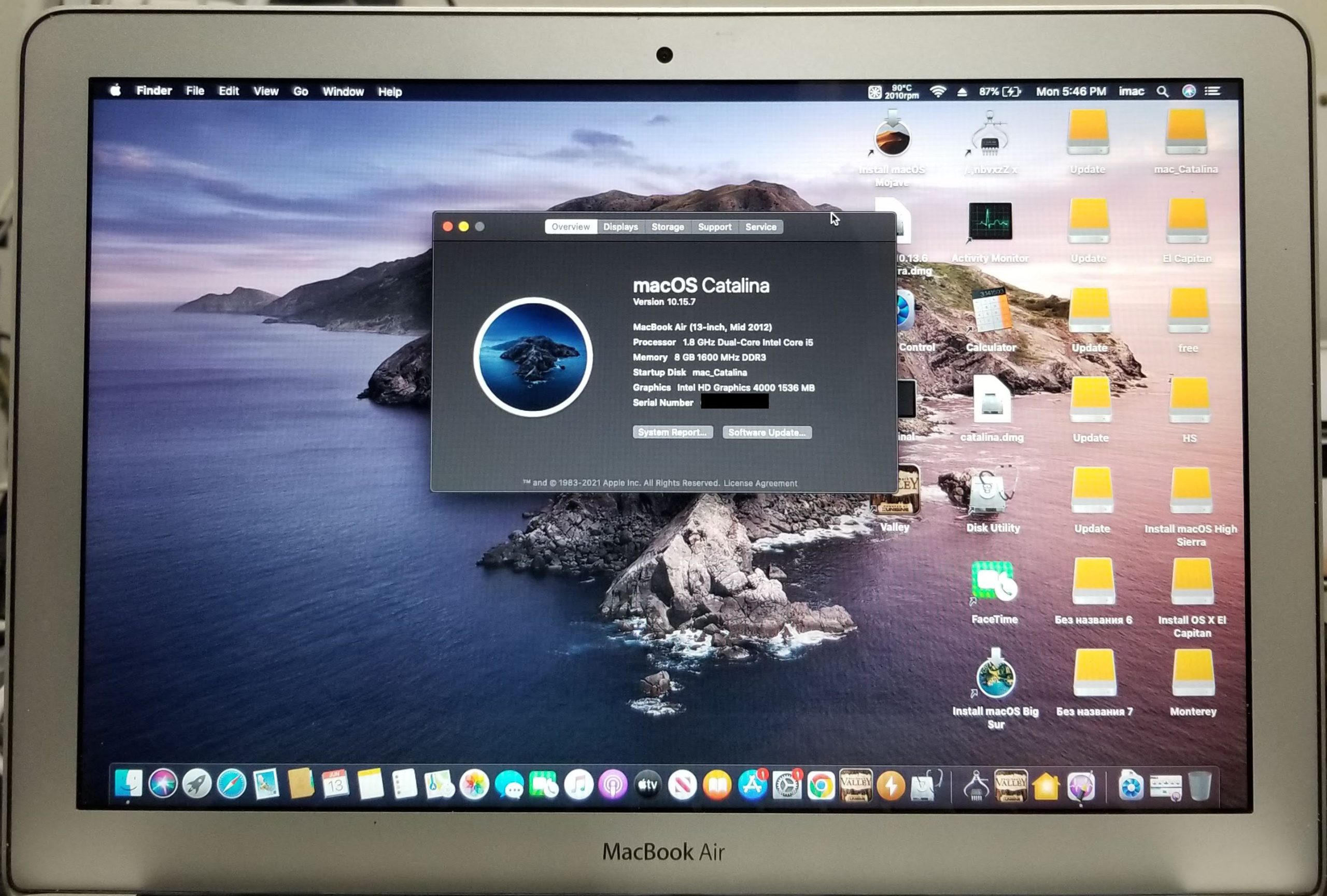1327x896 pixels.
Task: Open the Photos app in Dock
Action: coord(474,785)
